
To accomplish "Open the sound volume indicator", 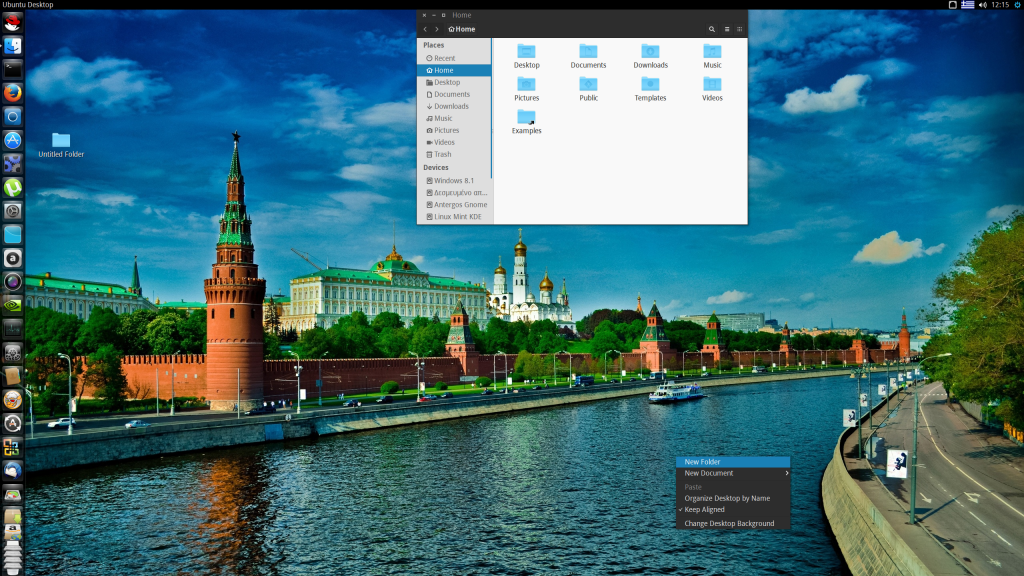I will coord(983,5).
